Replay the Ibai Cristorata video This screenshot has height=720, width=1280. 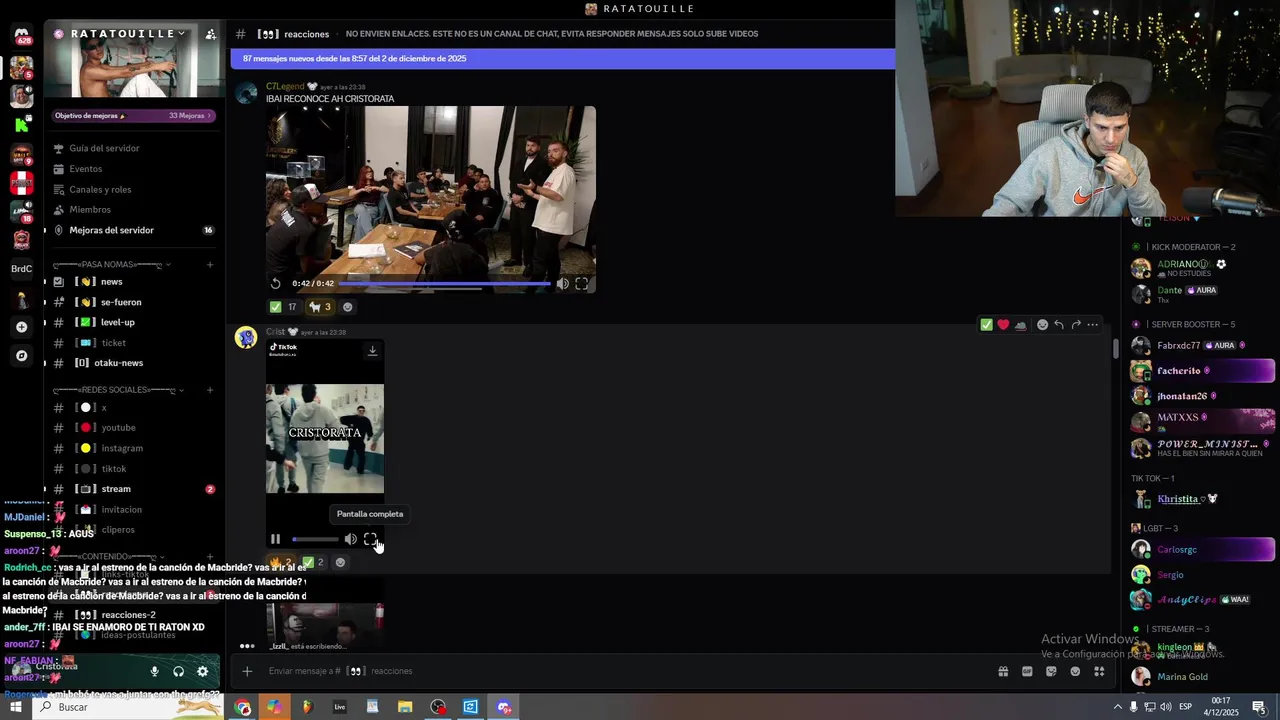coord(276,283)
